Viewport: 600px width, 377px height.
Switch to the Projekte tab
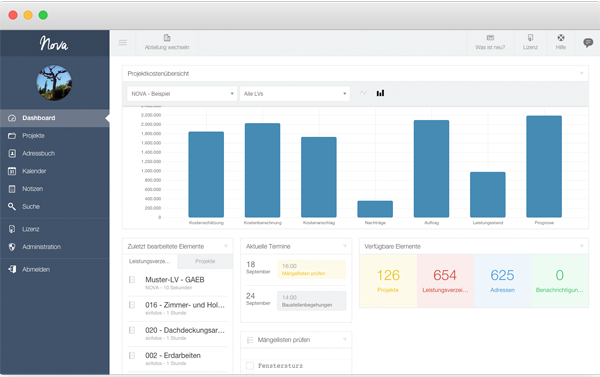coord(205,261)
